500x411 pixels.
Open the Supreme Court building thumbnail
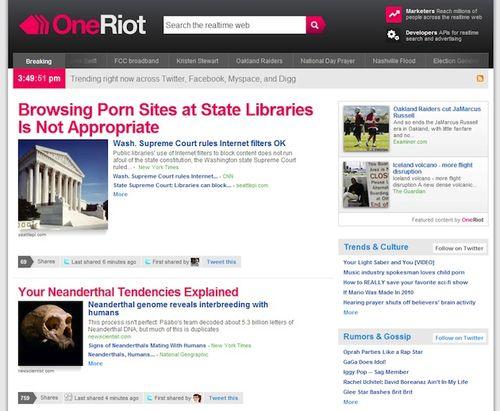point(63,184)
